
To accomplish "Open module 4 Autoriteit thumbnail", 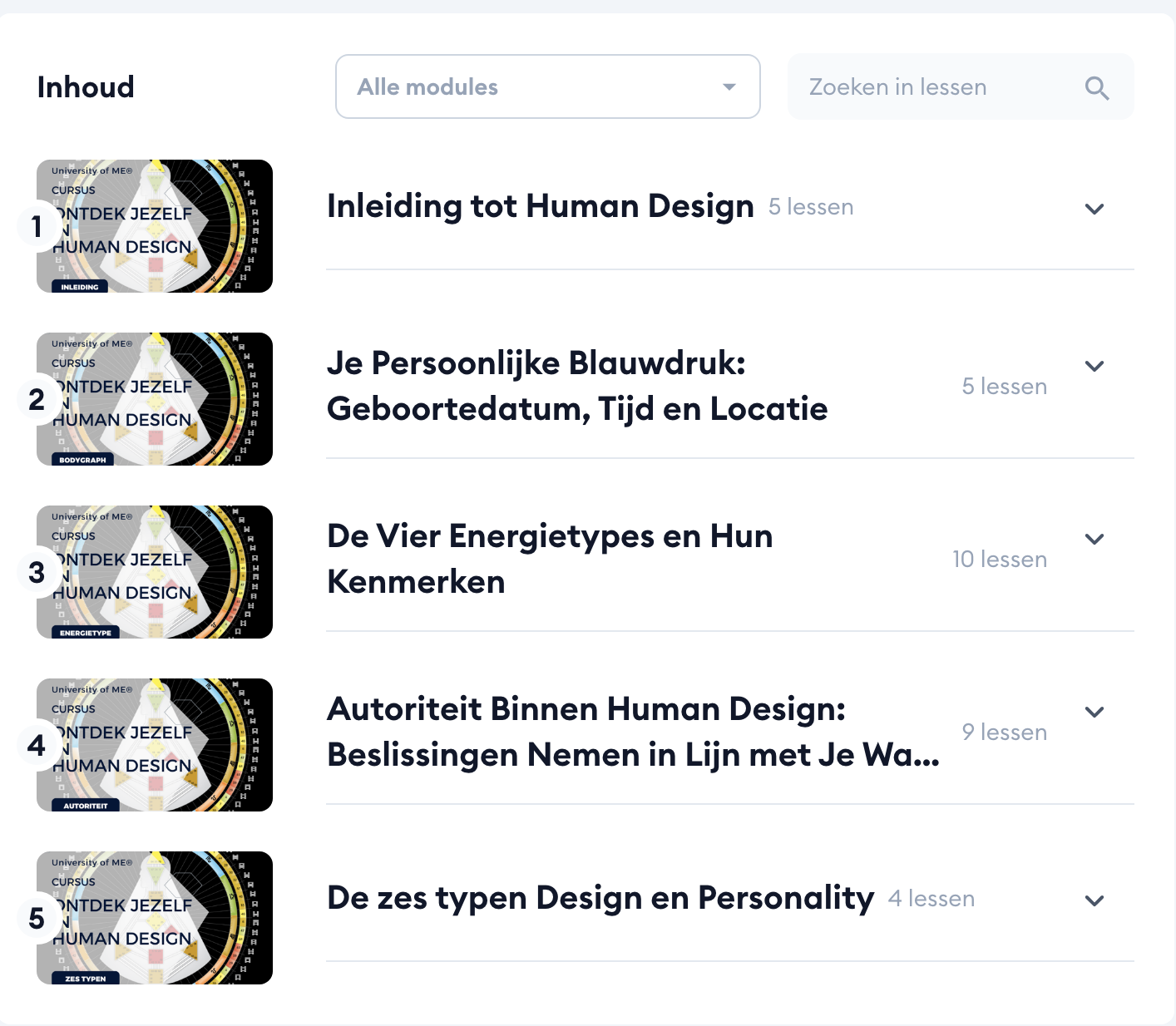I will [155, 745].
